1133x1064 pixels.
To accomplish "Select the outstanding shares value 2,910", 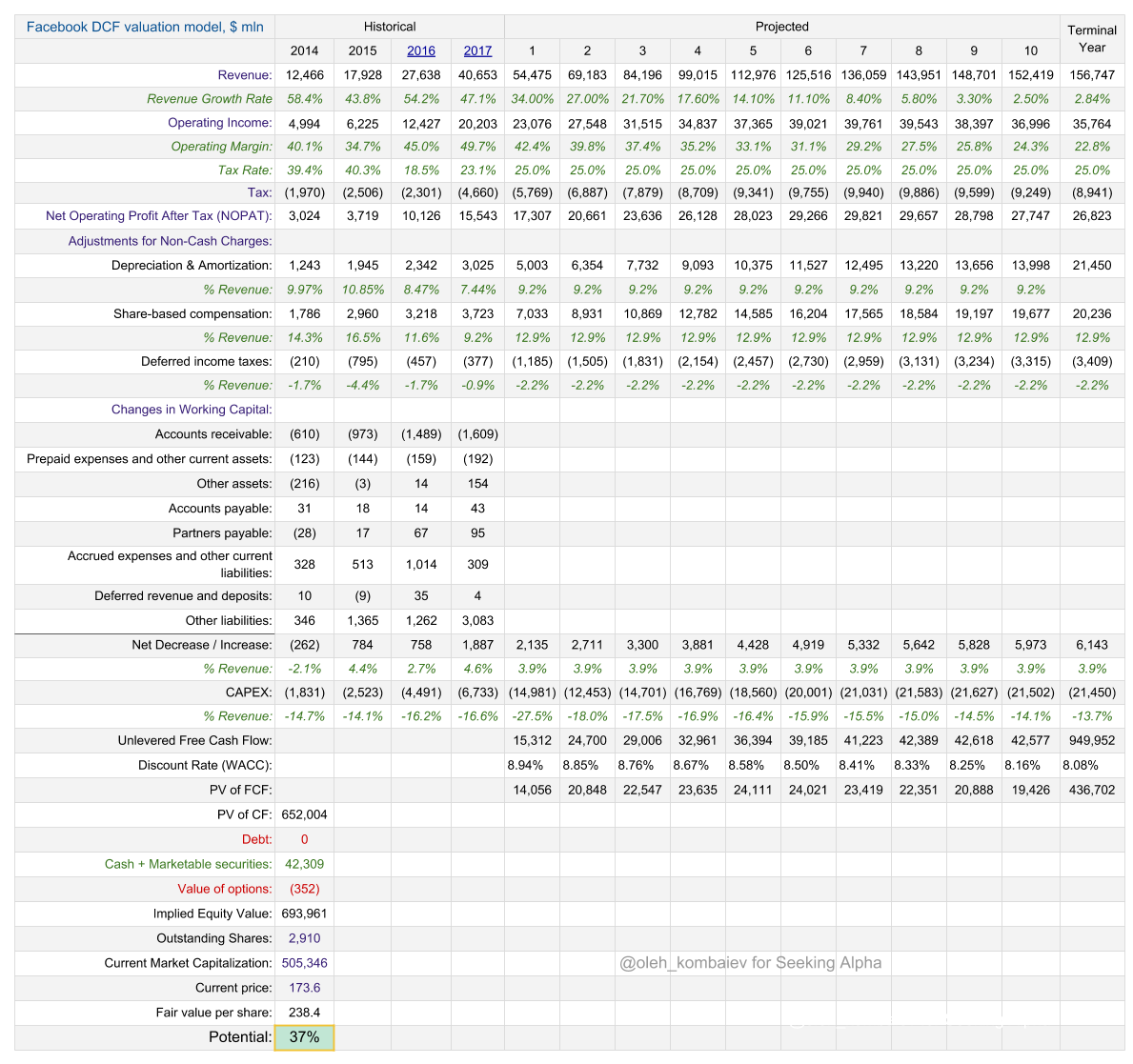I will pos(304,939).
